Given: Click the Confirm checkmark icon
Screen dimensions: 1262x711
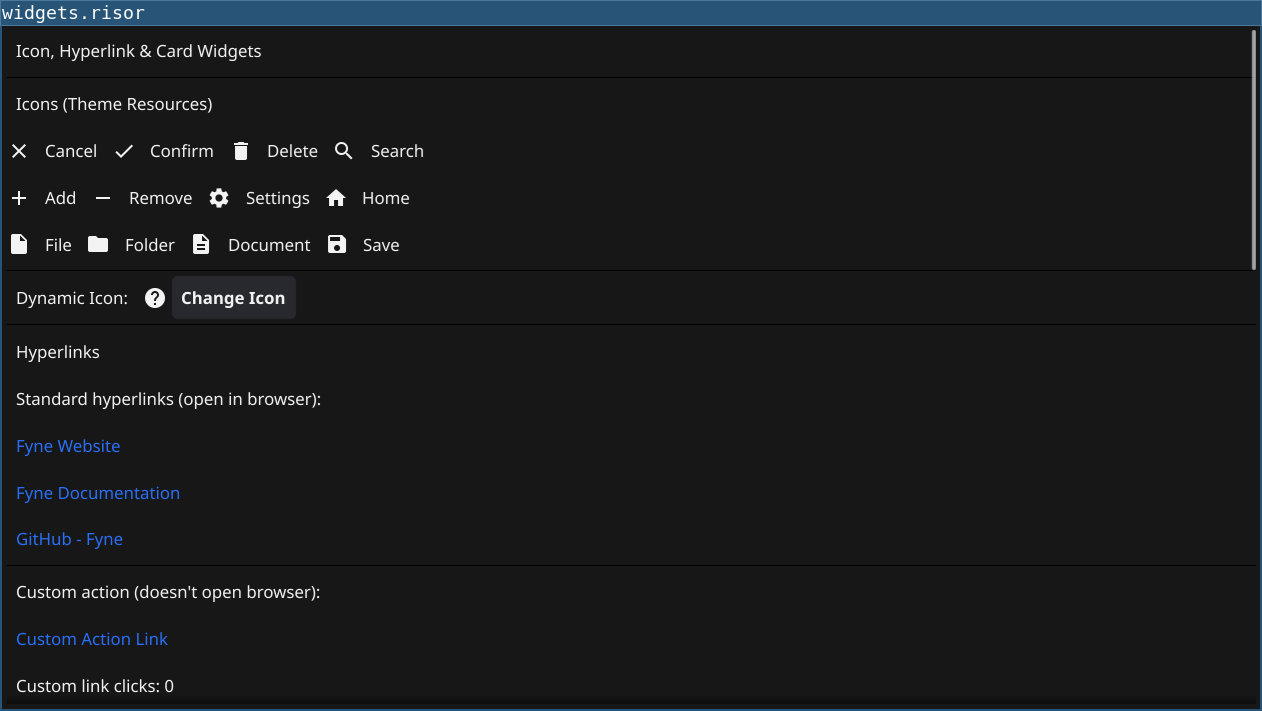Looking at the screenshot, I should coord(124,151).
